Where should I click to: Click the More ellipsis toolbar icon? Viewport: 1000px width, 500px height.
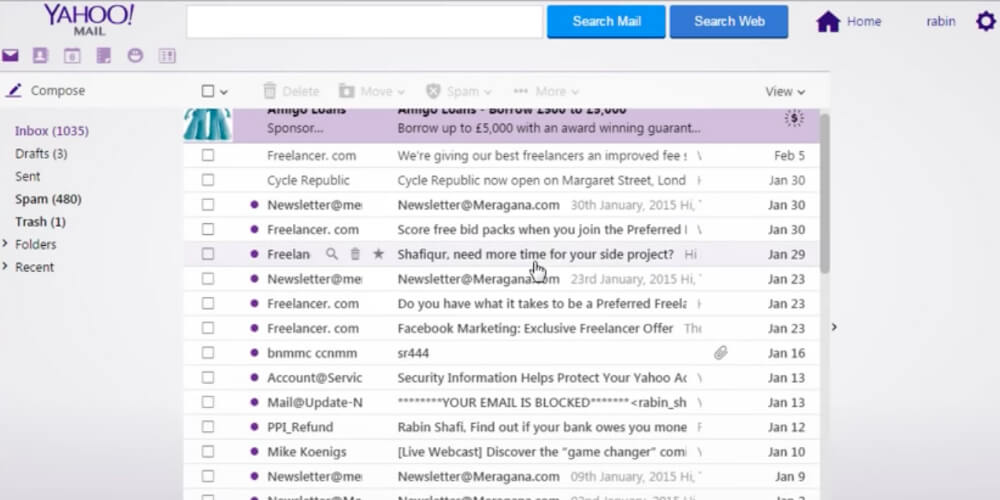(520, 91)
